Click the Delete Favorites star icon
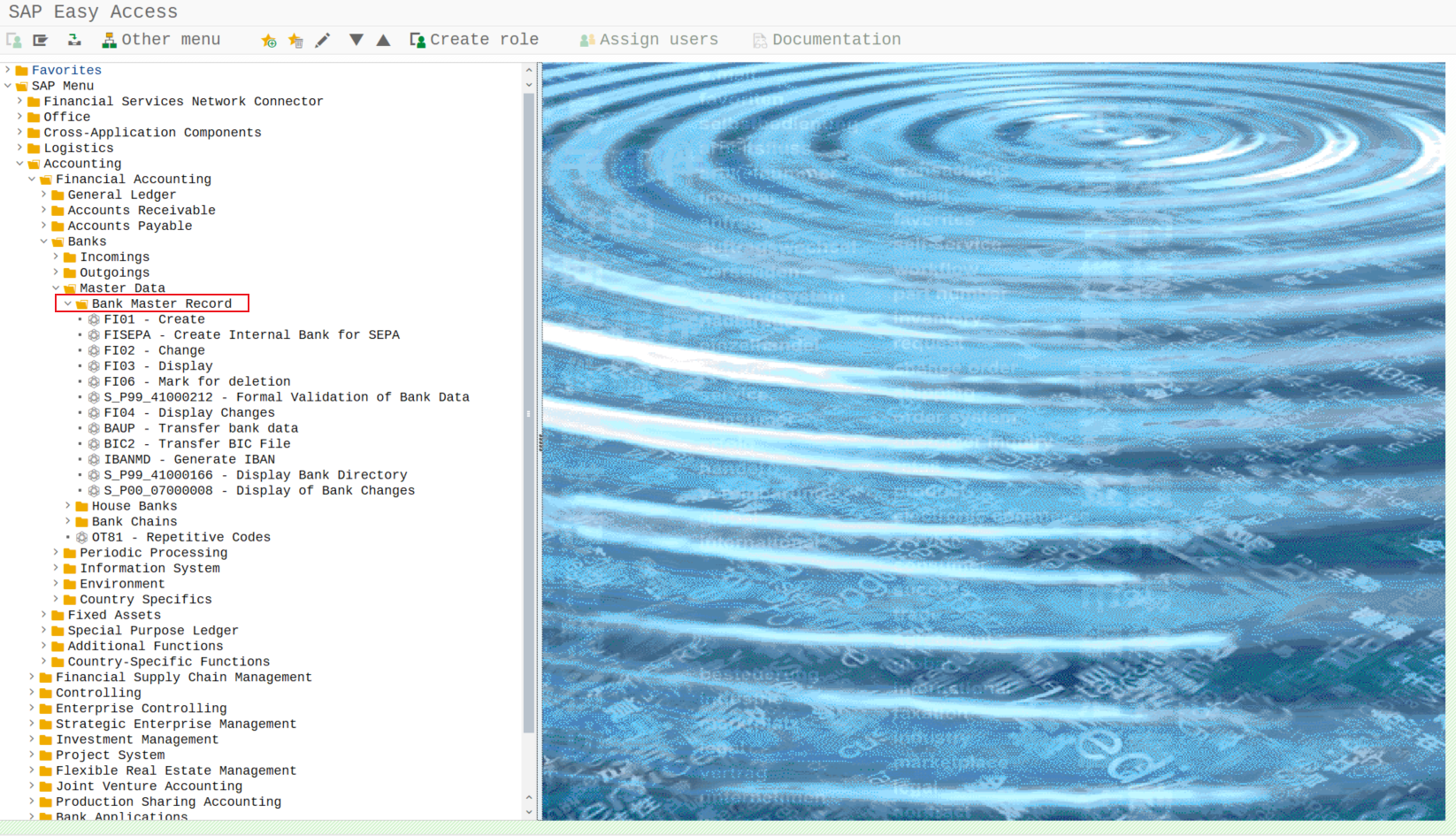 tap(295, 40)
